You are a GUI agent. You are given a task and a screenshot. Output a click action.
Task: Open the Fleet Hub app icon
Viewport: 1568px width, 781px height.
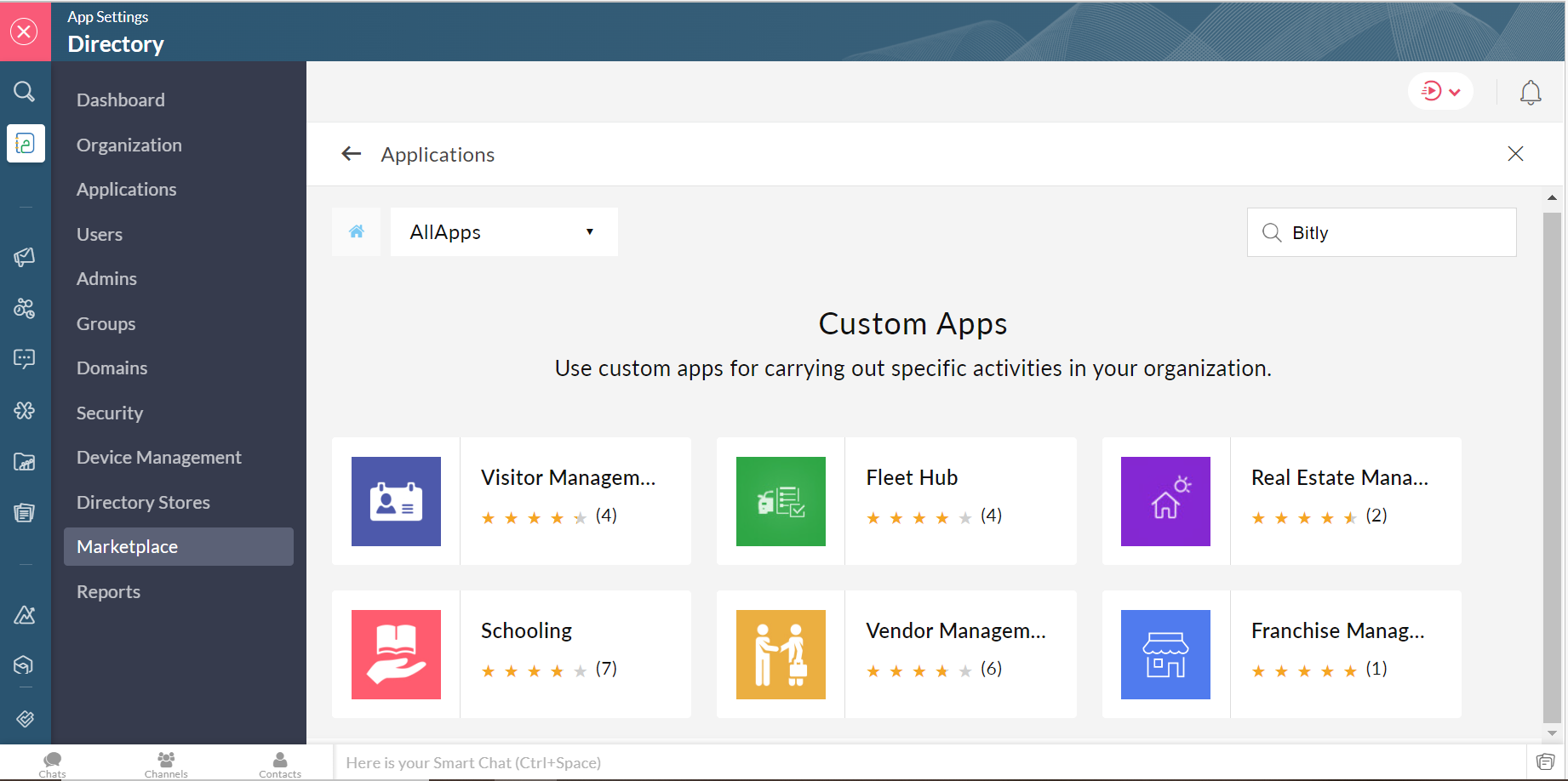point(781,501)
